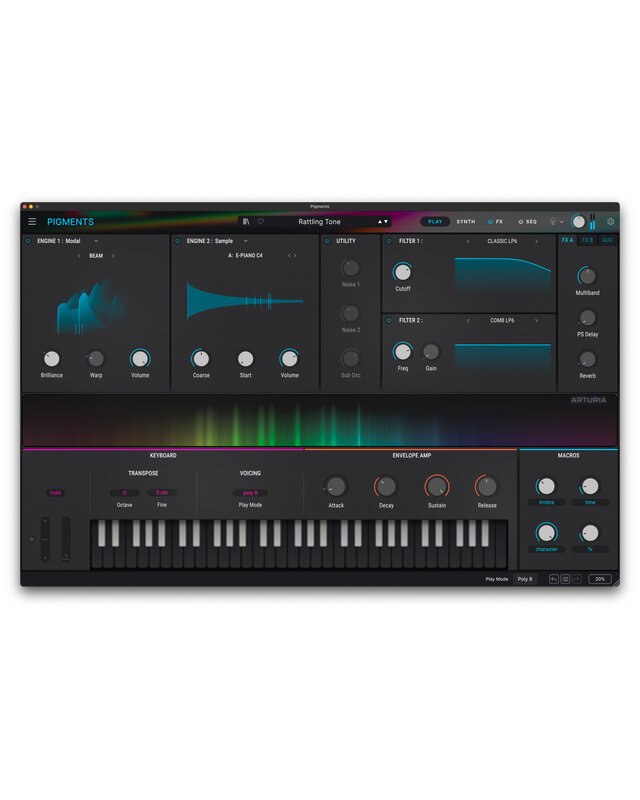Click the Multiband effect knob

pyautogui.click(x=587, y=276)
